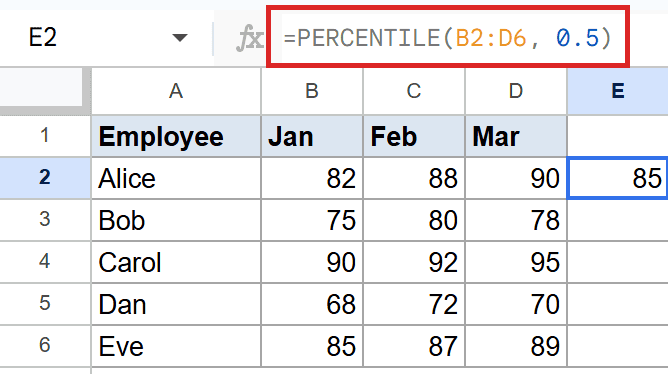Image resolution: width=668 pixels, height=374 pixels.
Task: Click the formula bar with PERCENTILE formula
Action: point(448,37)
